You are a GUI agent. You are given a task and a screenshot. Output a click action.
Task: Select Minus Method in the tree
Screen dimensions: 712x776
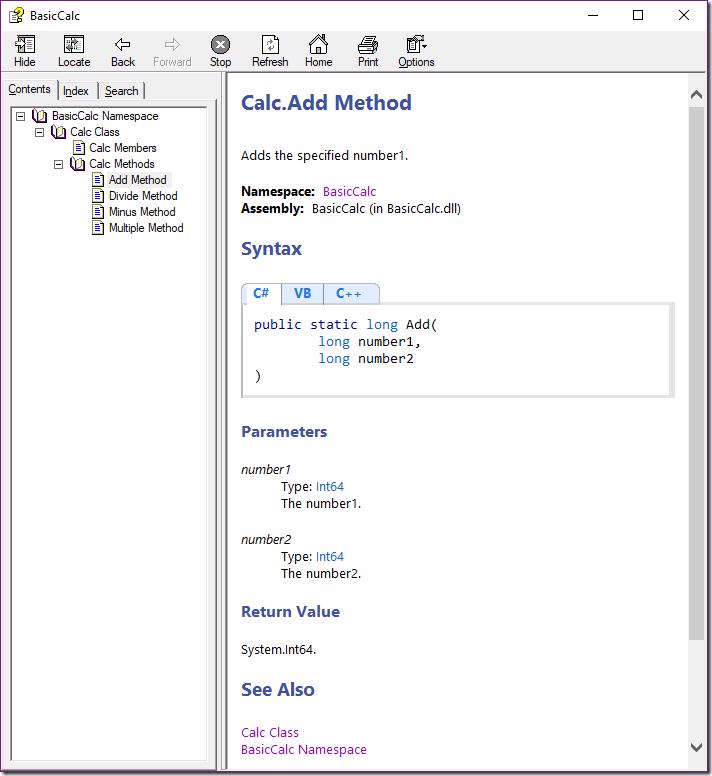(142, 211)
